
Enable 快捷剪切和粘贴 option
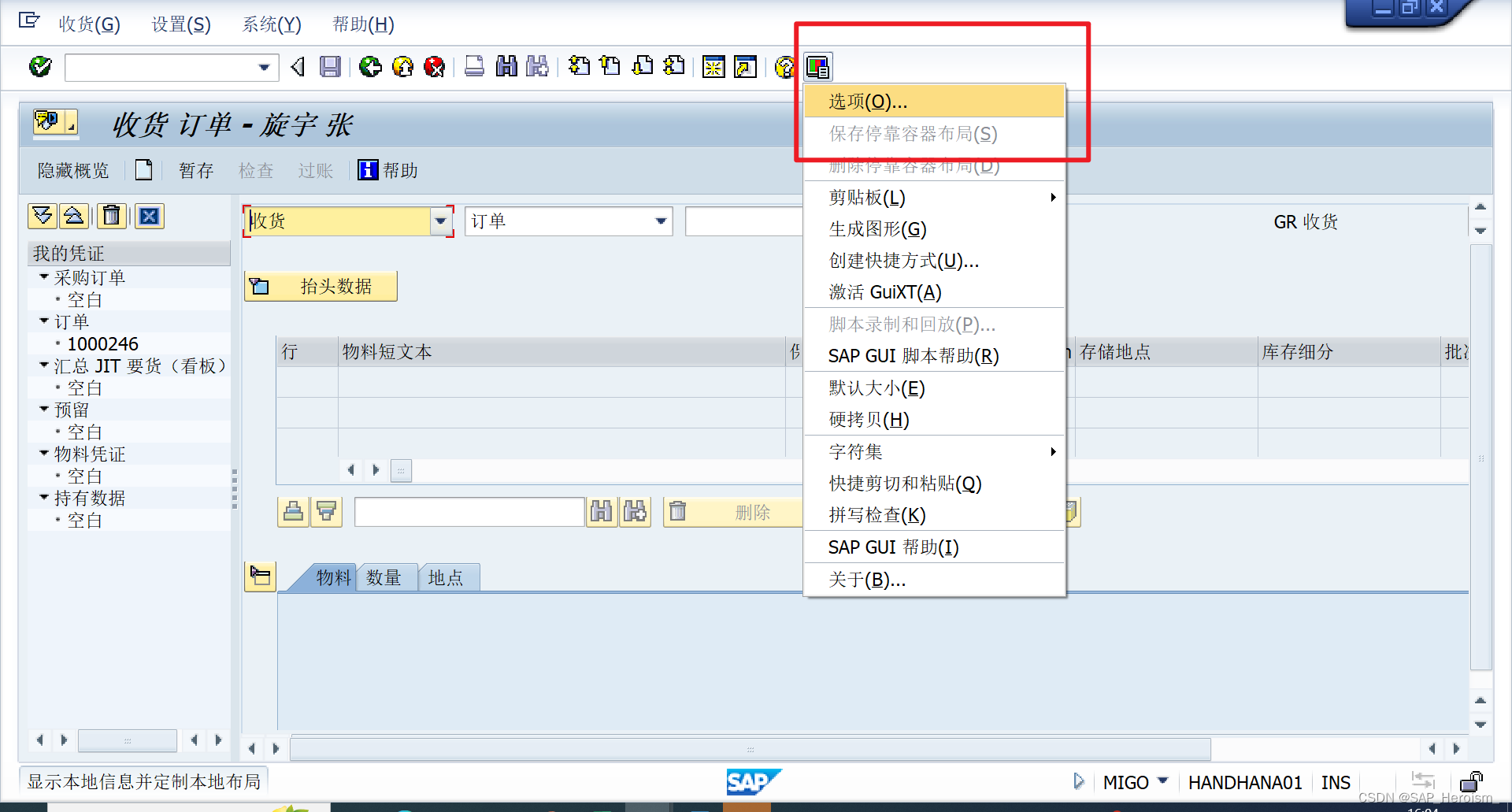tap(904, 483)
